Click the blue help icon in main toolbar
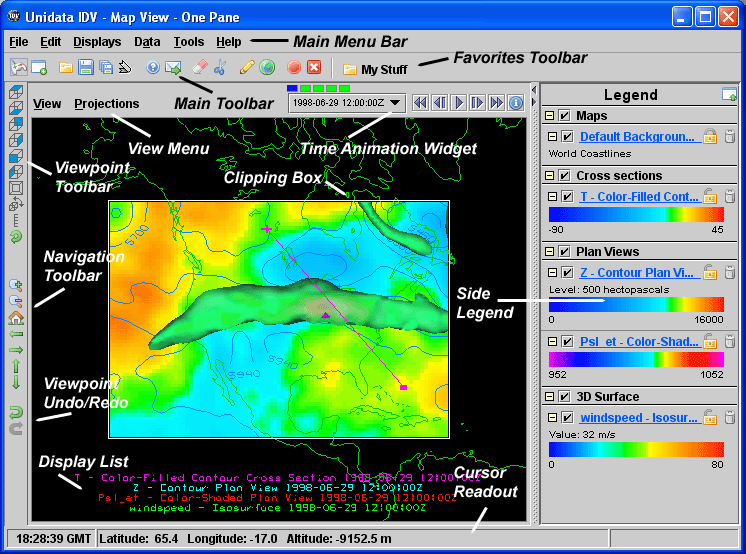This screenshot has height=554, width=746. [x=153, y=68]
